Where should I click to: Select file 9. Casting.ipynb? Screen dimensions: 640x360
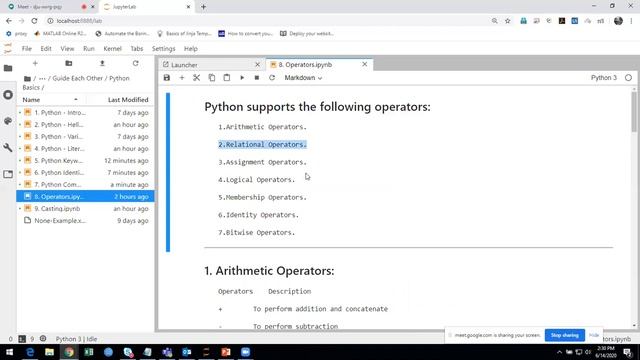coord(85,209)
